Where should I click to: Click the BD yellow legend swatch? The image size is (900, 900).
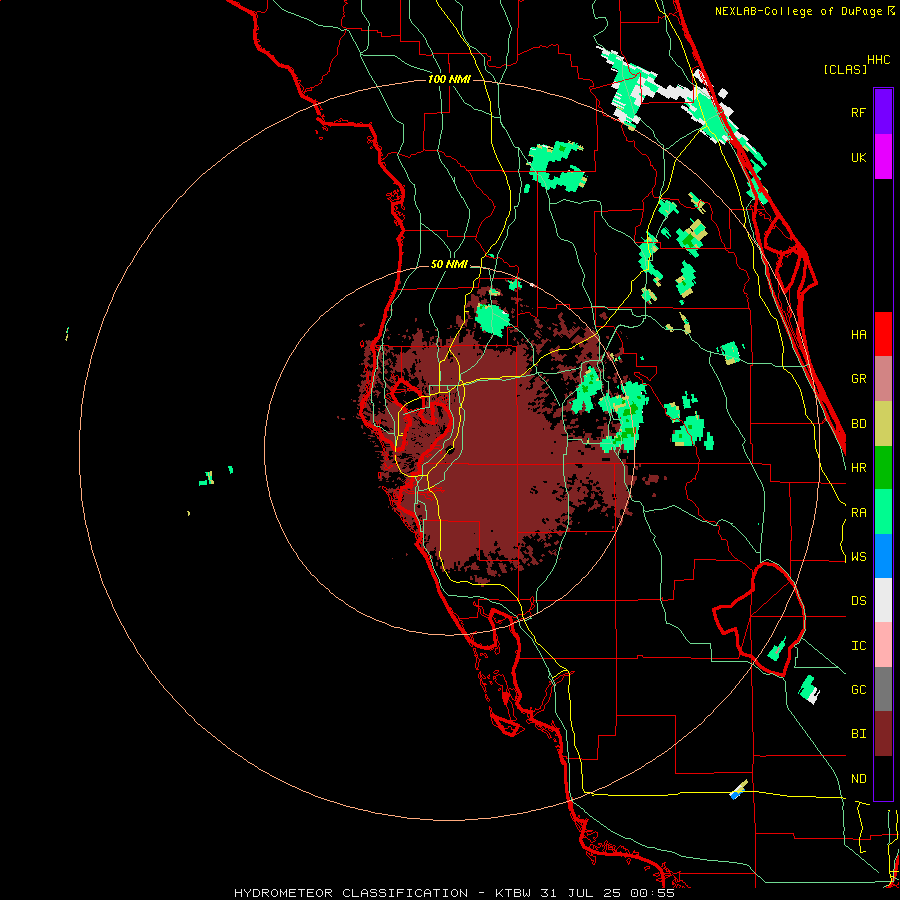tap(883, 423)
